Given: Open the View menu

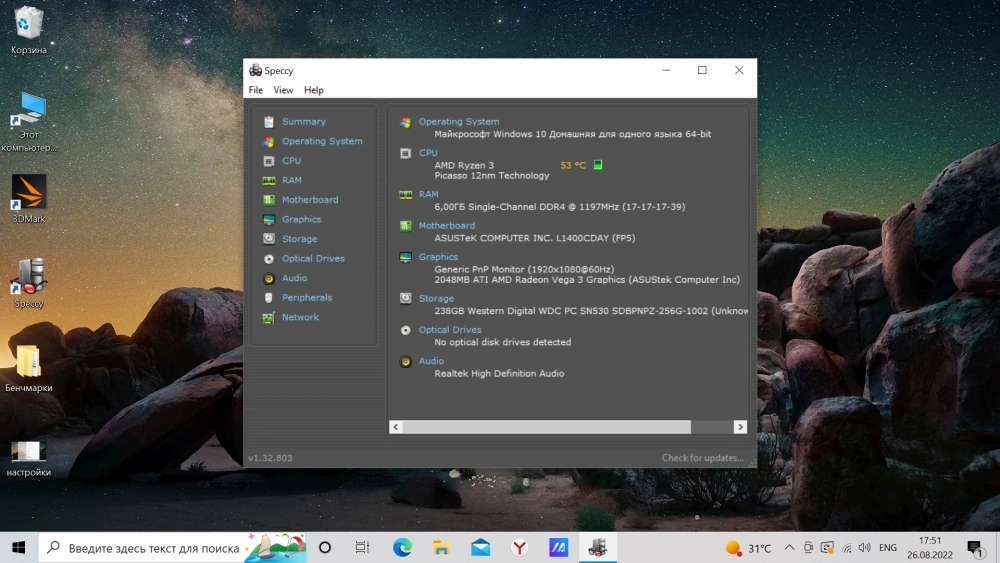Looking at the screenshot, I should (x=283, y=90).
